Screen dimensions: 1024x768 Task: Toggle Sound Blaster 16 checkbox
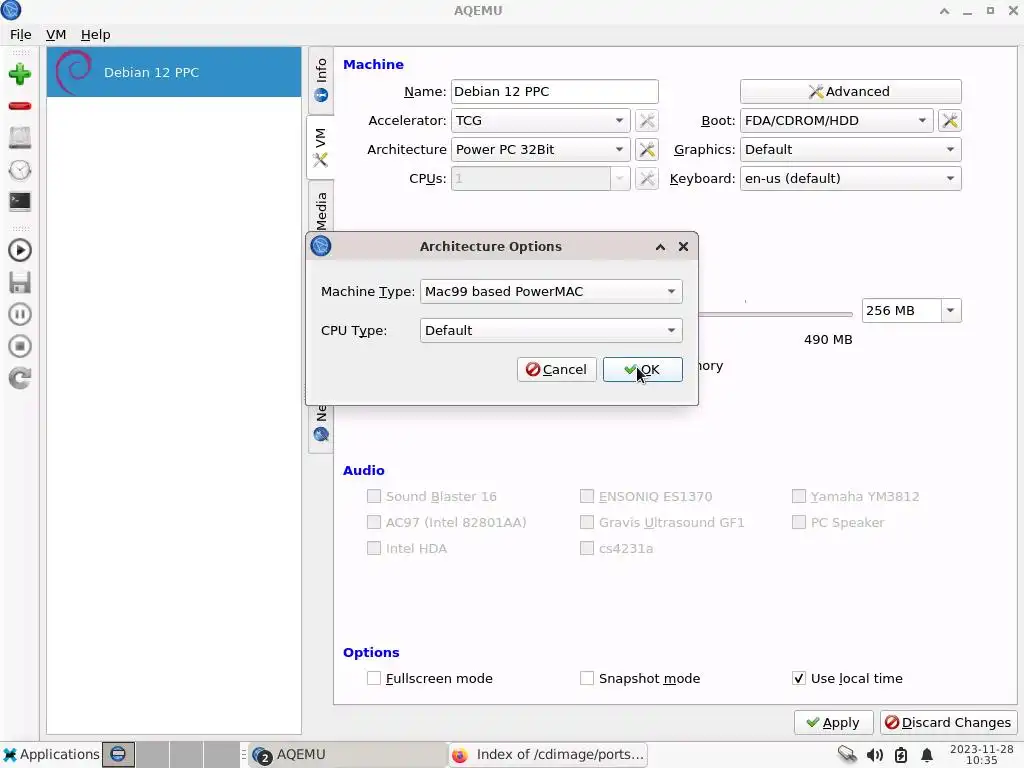pyautogui.click(x=374, y=496)
